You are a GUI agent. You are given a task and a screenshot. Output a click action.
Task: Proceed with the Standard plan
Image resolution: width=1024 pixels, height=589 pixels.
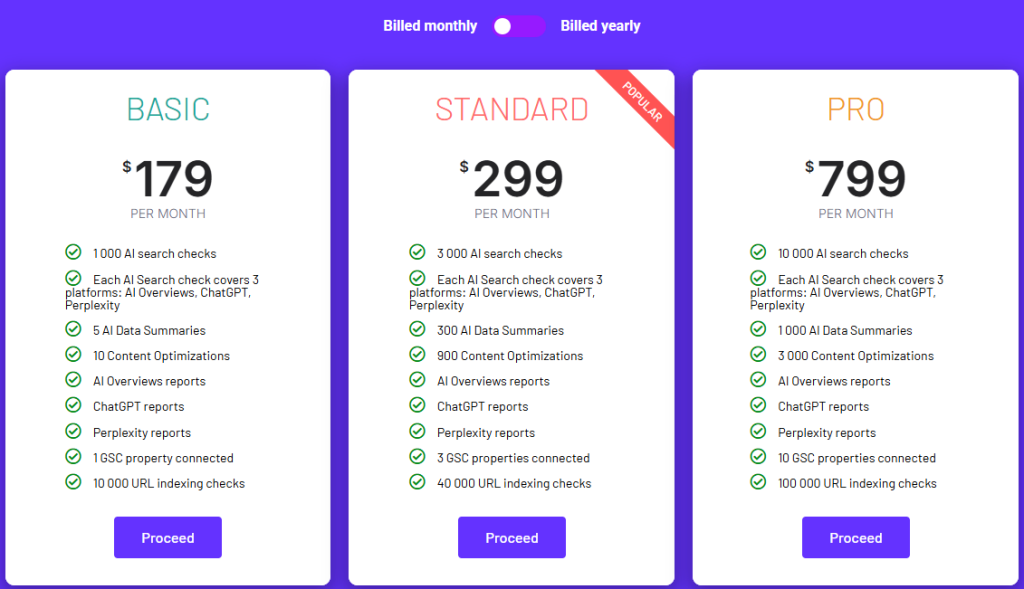coord(512,538)
